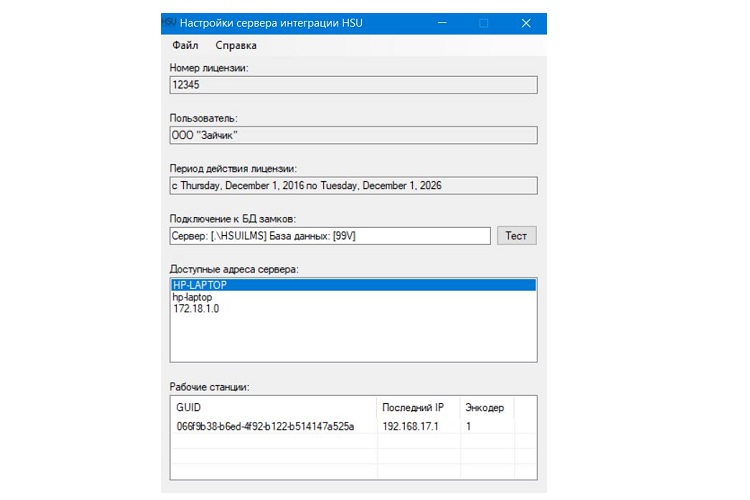This screenshot has height=500, width=750.
Task: Select server address 172.18.1.0
Action: click(196, 309)
